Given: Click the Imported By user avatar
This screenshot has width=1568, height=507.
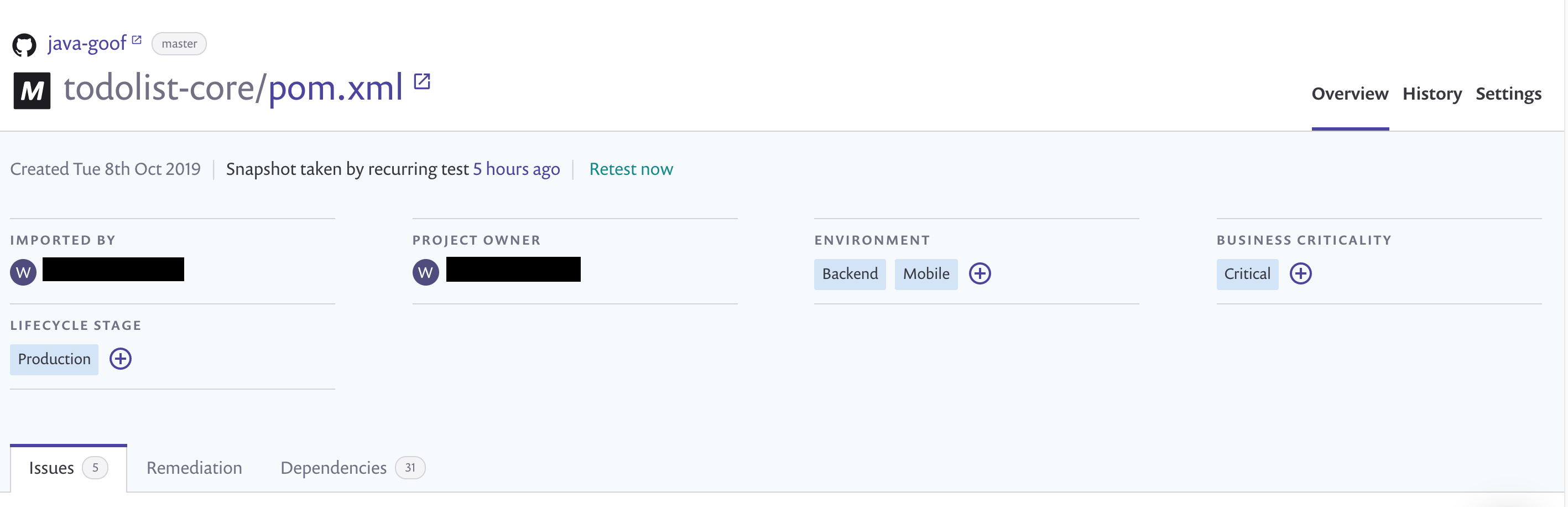Looking at the screenshot, I should coord(23,272).
